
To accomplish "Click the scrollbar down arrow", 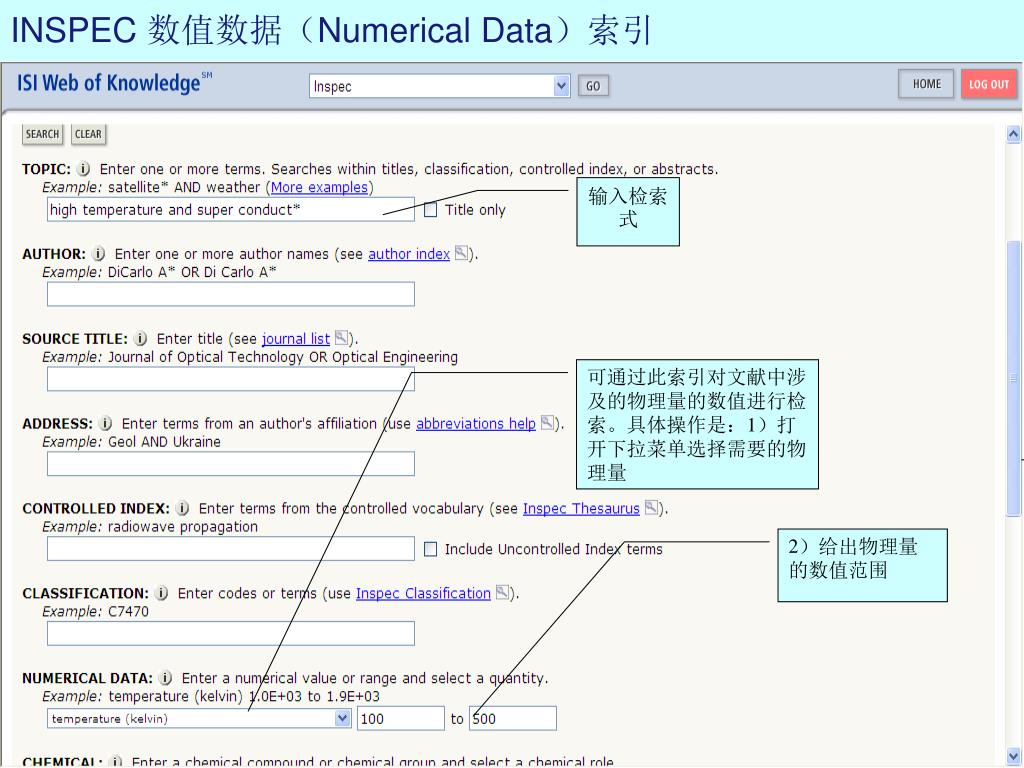I will pos(1014,755).
